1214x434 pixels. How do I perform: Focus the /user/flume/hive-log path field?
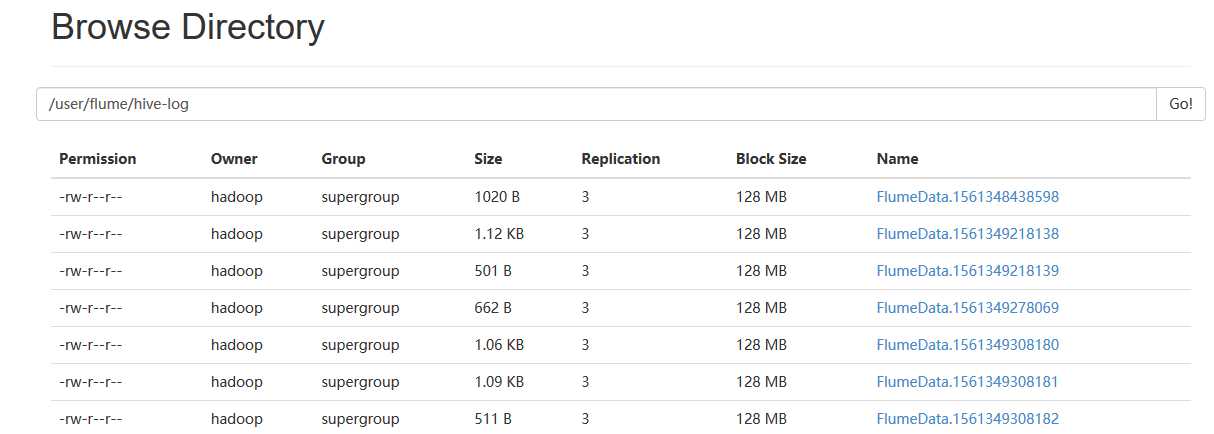tap(596, 104)
